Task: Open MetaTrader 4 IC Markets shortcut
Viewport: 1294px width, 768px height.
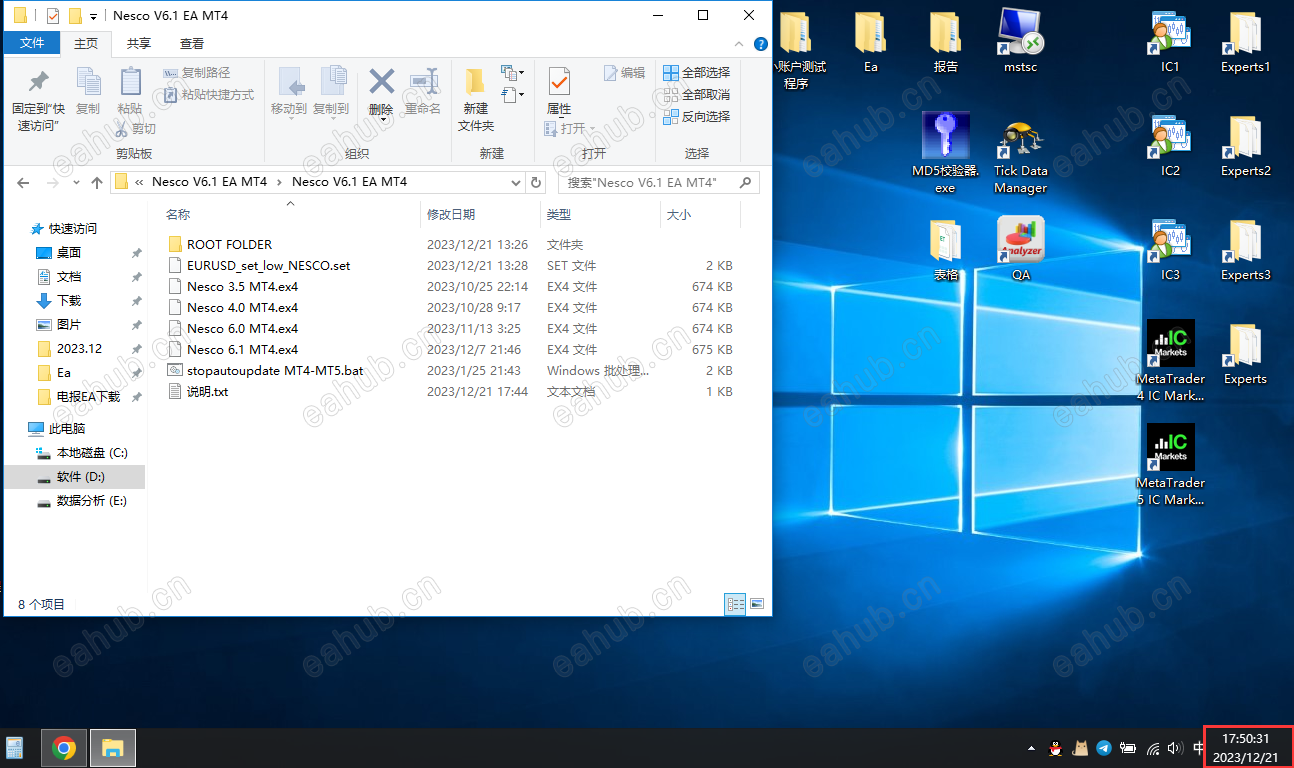Action: coord(1170,345)
